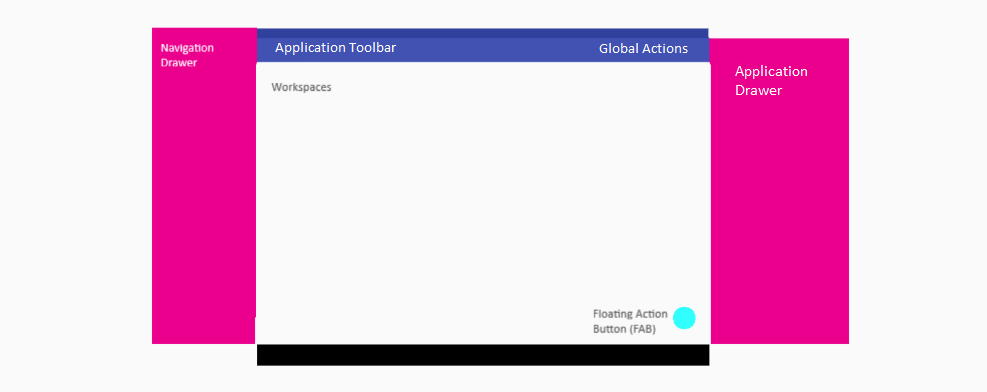Click the word "Drawer" in the right pink panel
The image size is (987, 392).
[x=759, y=91]
